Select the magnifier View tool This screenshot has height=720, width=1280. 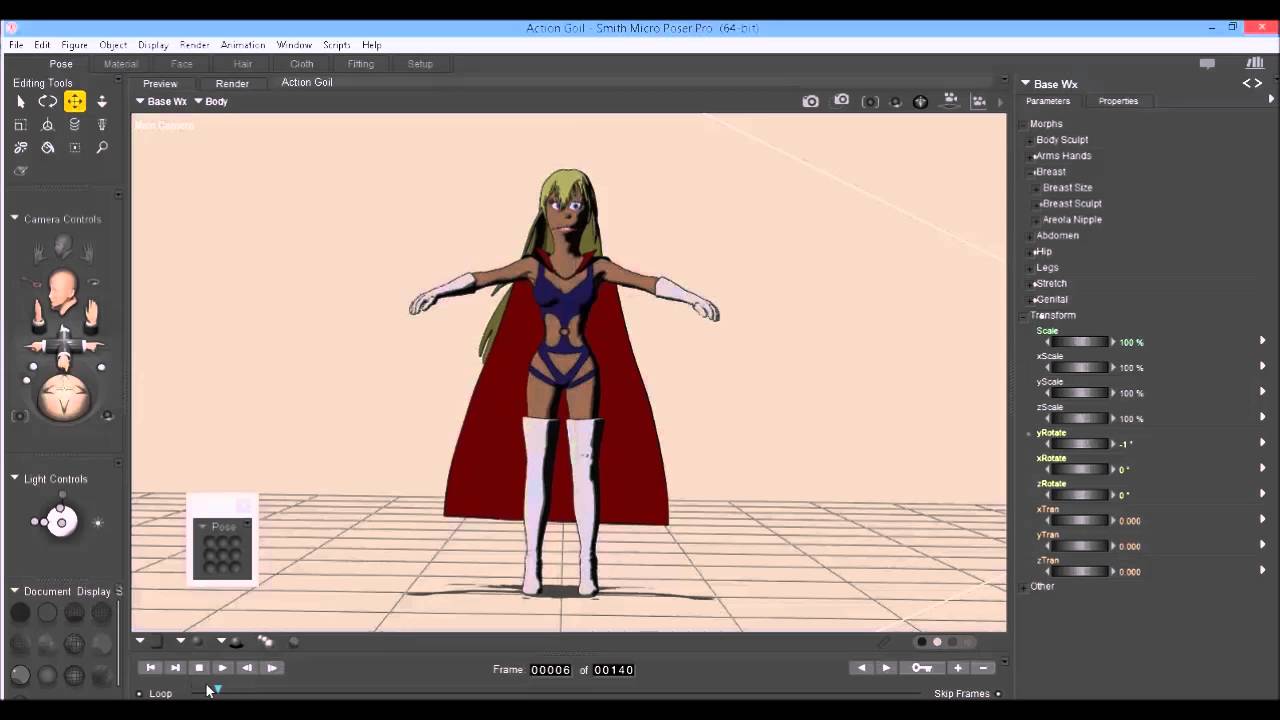[102, 148]
